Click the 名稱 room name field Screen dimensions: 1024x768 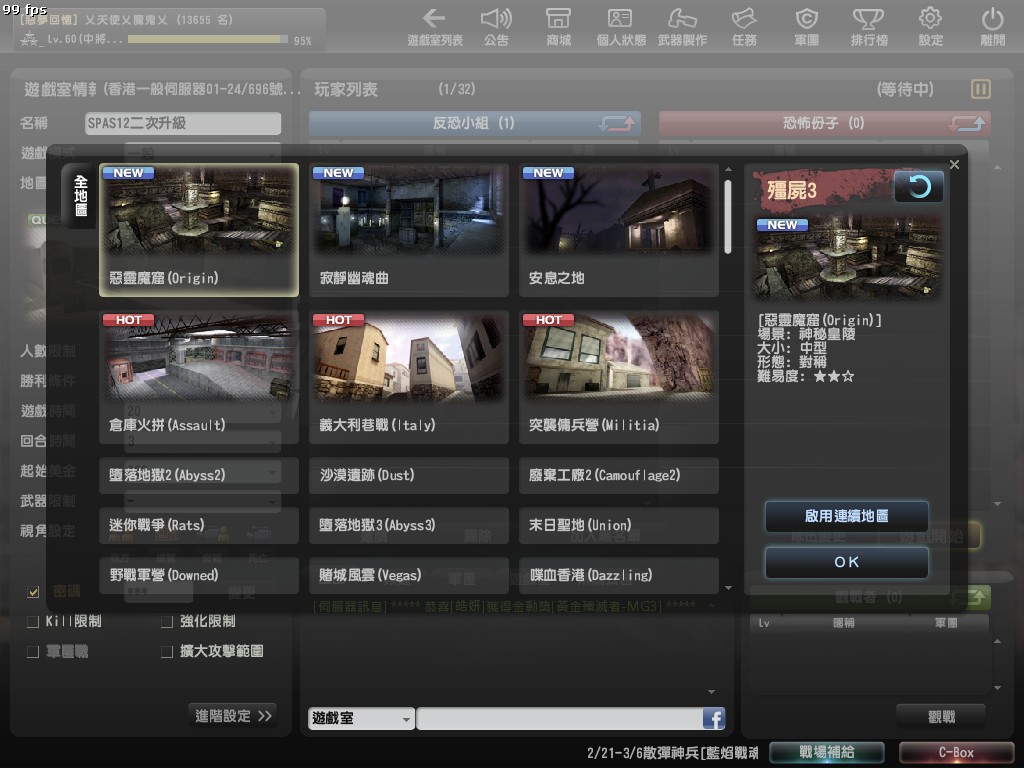point(183,123)
